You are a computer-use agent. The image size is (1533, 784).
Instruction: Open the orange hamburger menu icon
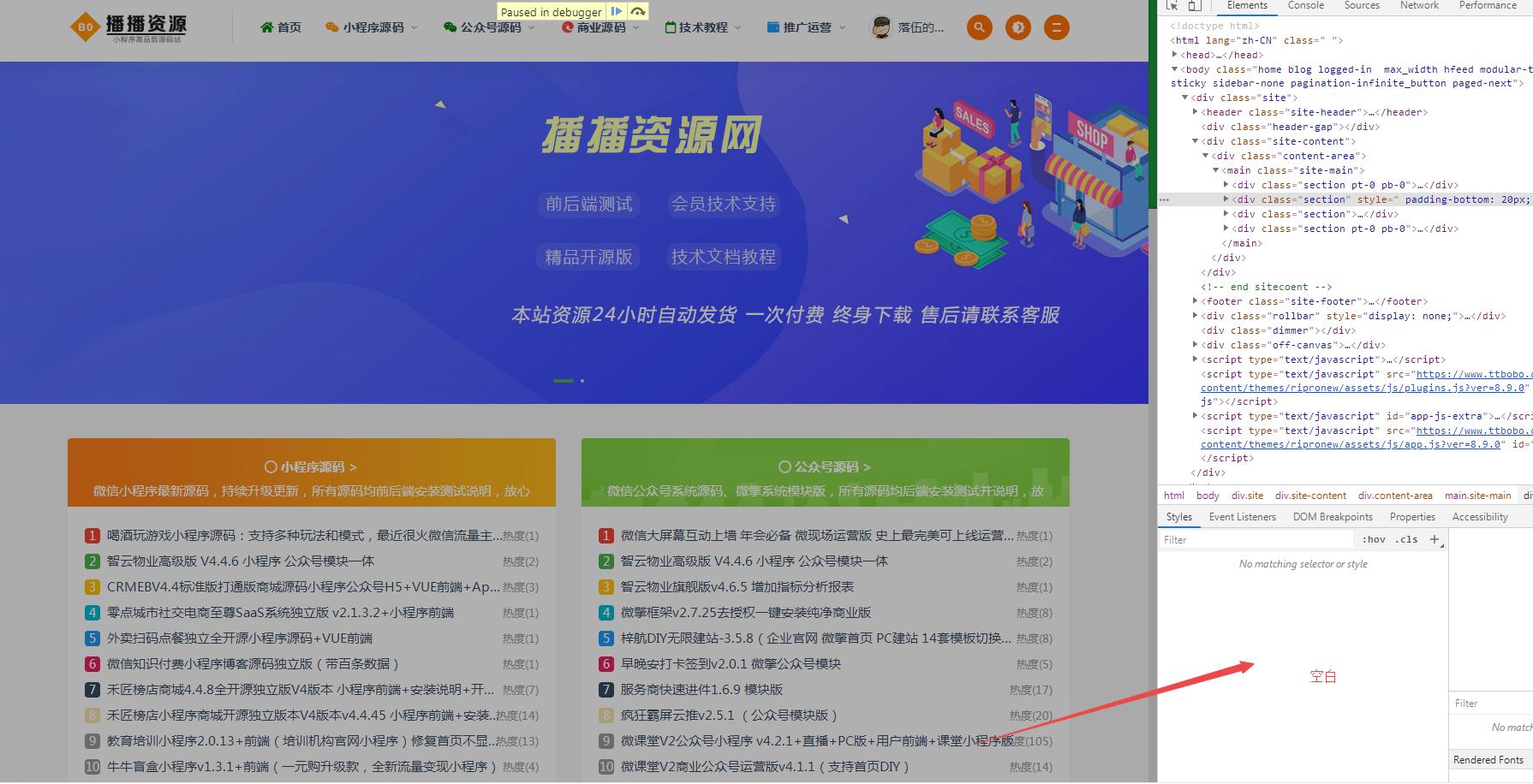pos(1057,27)
